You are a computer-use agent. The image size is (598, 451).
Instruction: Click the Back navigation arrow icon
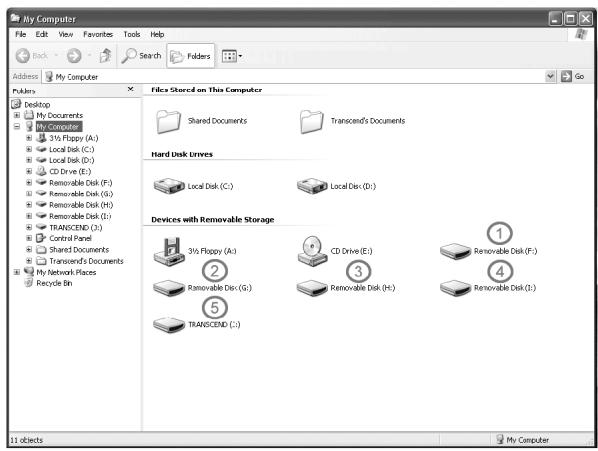click(x=23, y=56)
